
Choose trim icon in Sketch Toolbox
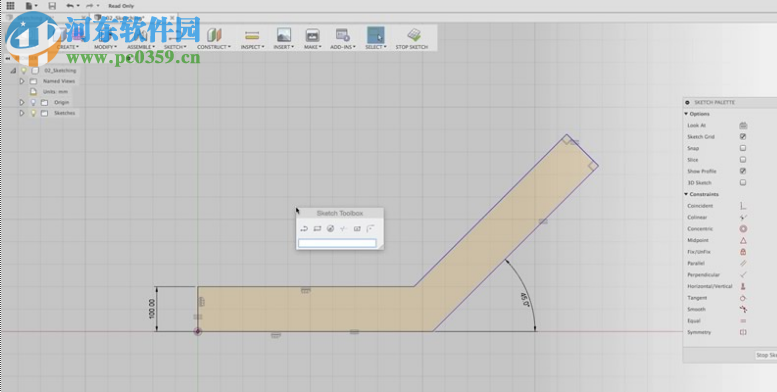point(343,228)
